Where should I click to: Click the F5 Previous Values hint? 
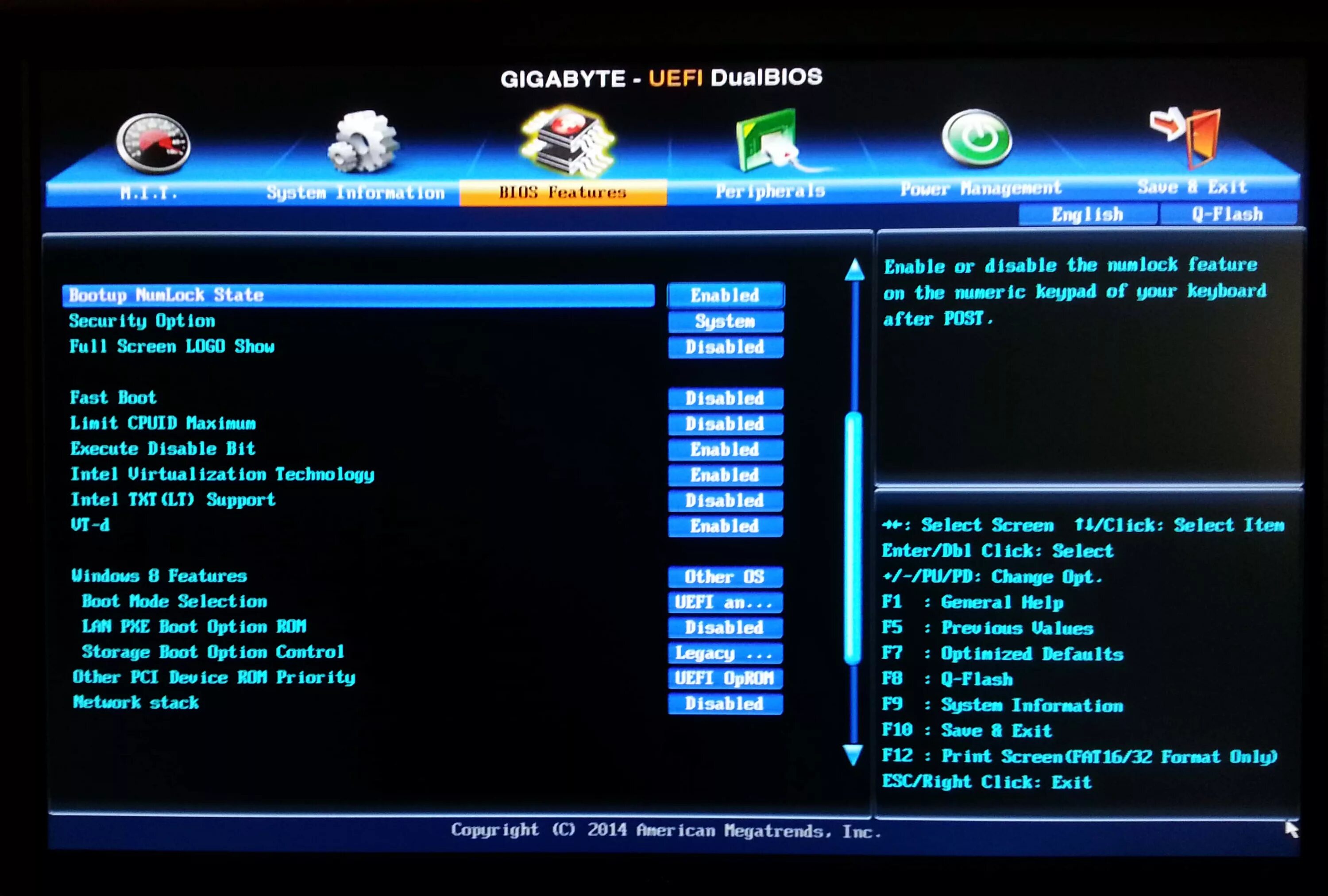(x=988, y=628)
